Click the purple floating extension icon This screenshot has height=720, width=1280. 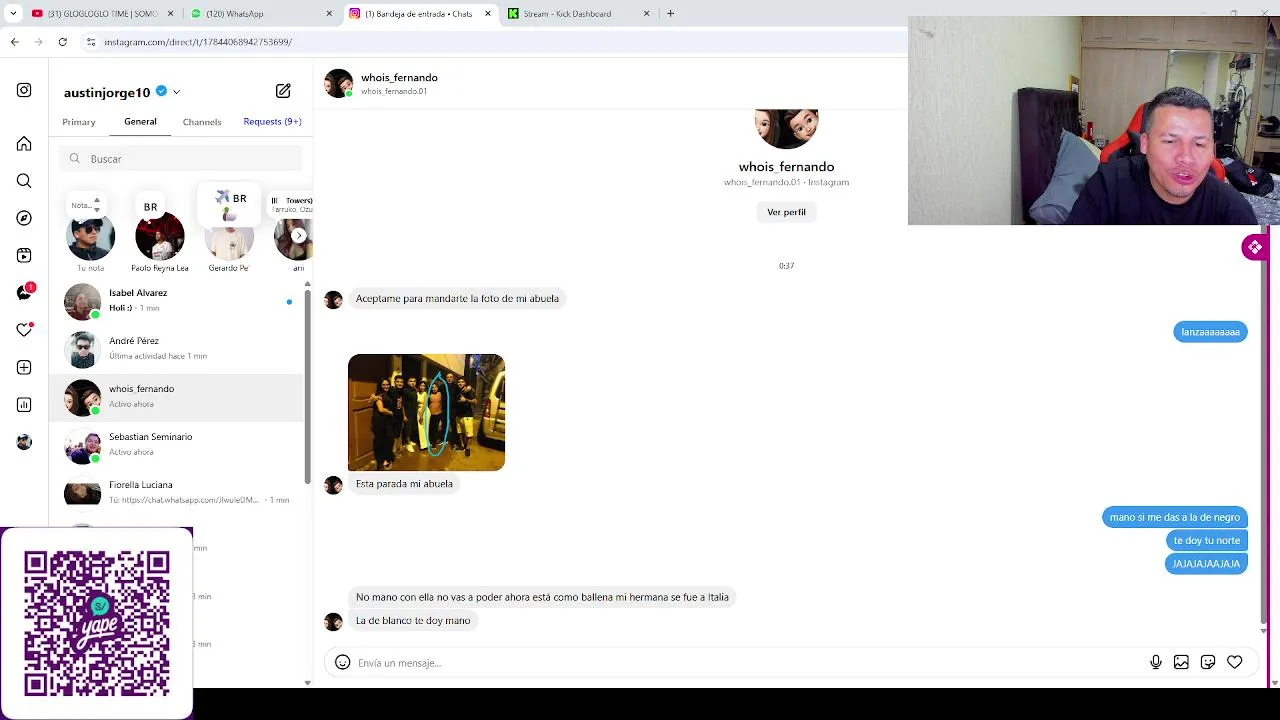[1255, 247]
